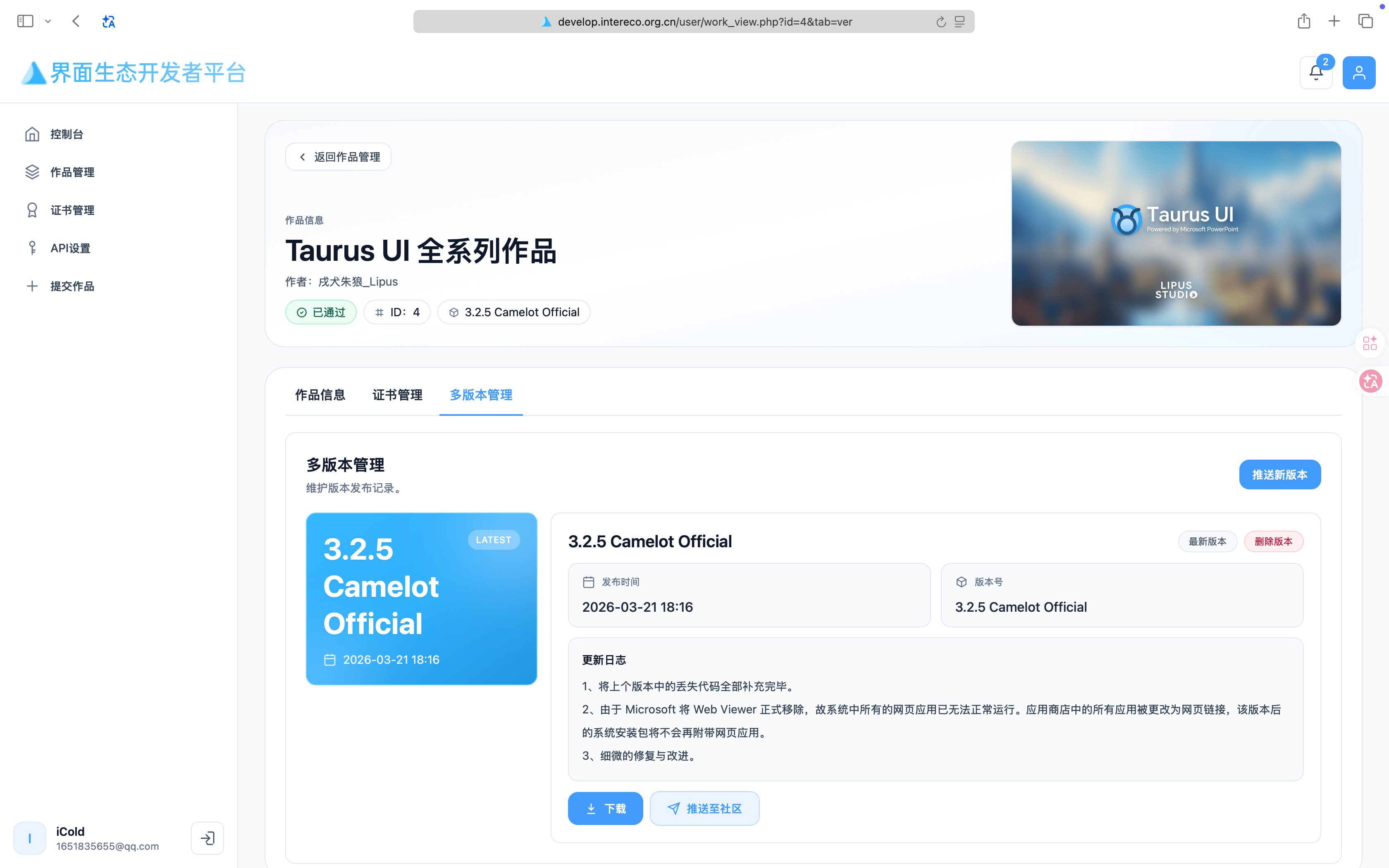Open the user profile avatar button

[1358, 73]
